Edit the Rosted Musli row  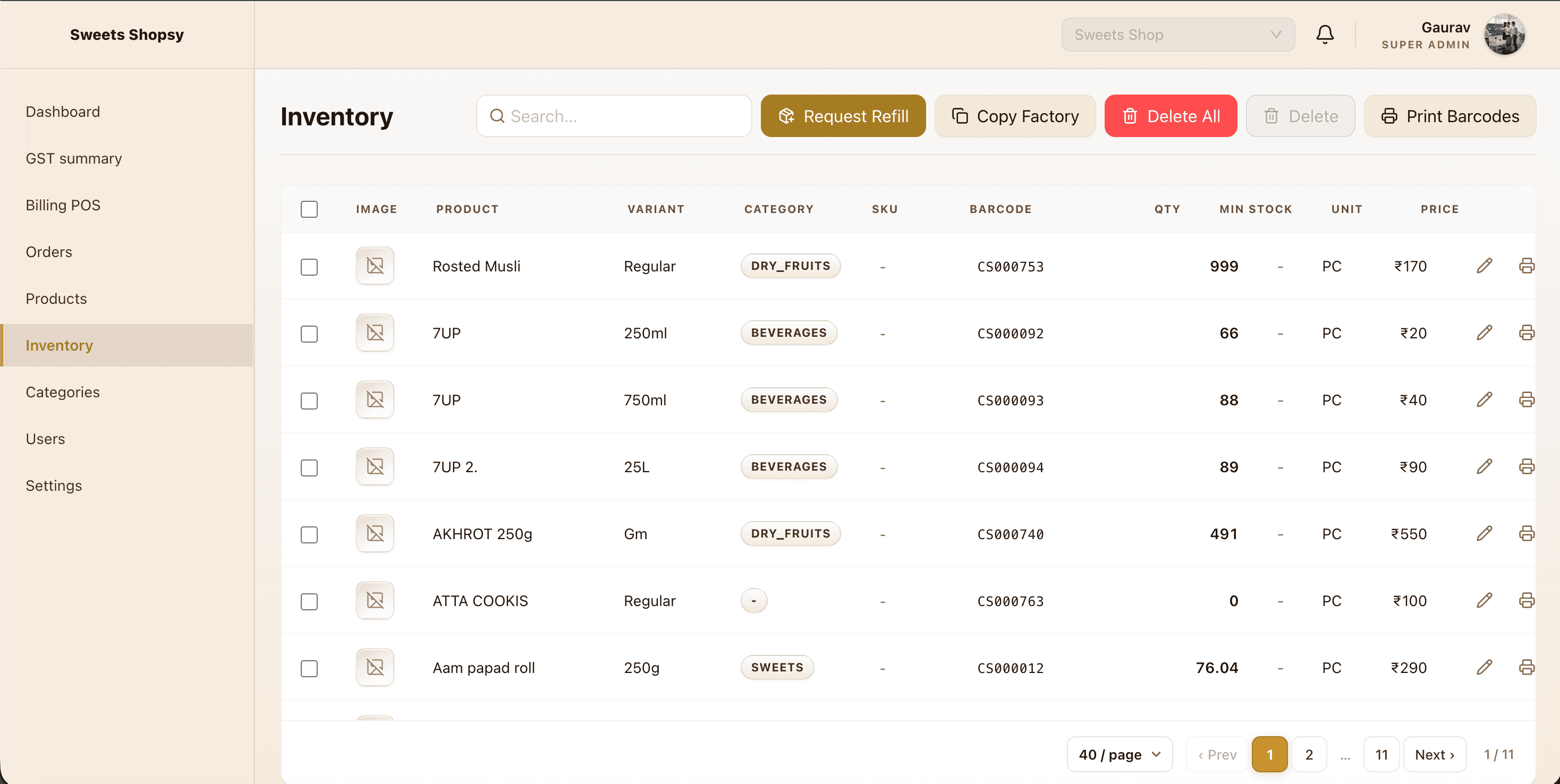coord(1485,266)
